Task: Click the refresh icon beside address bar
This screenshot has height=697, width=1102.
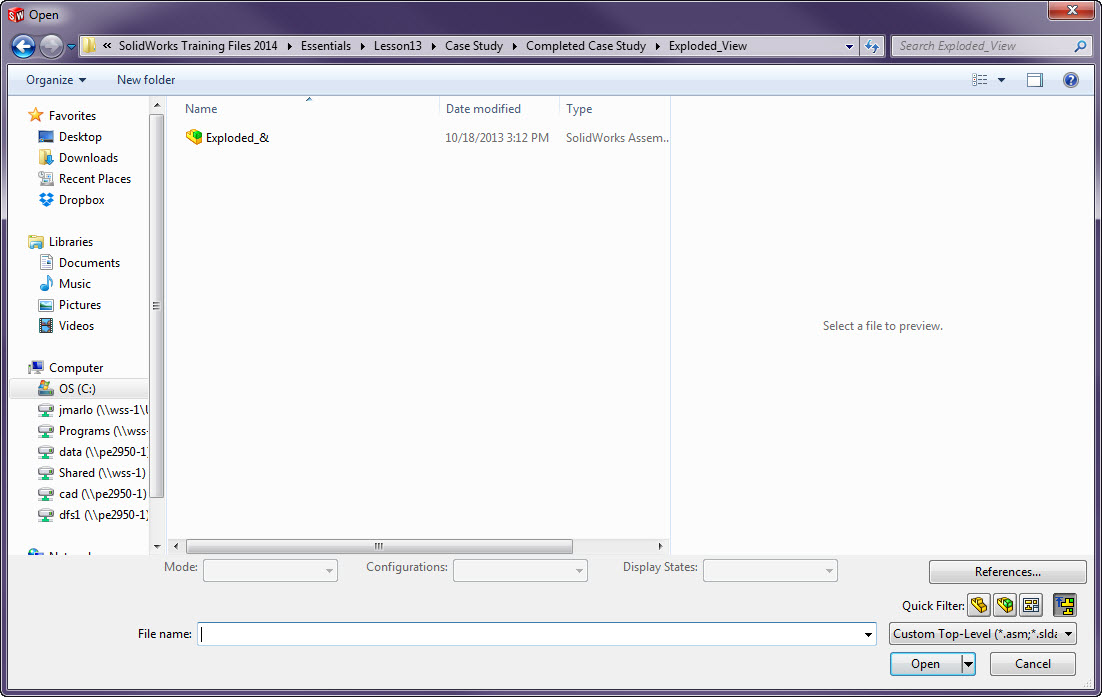Action: point(872,46)
